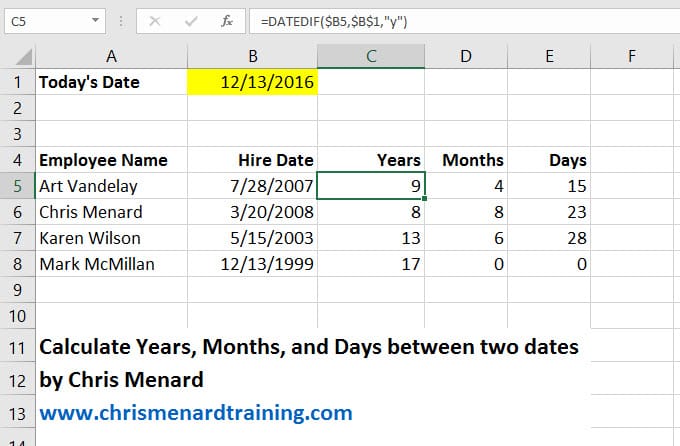The height and width of the screenshot is (446, 680).
Task: Select Chris Menard's Days value 23
Action: pyautogui.click(x=549, y=212)
